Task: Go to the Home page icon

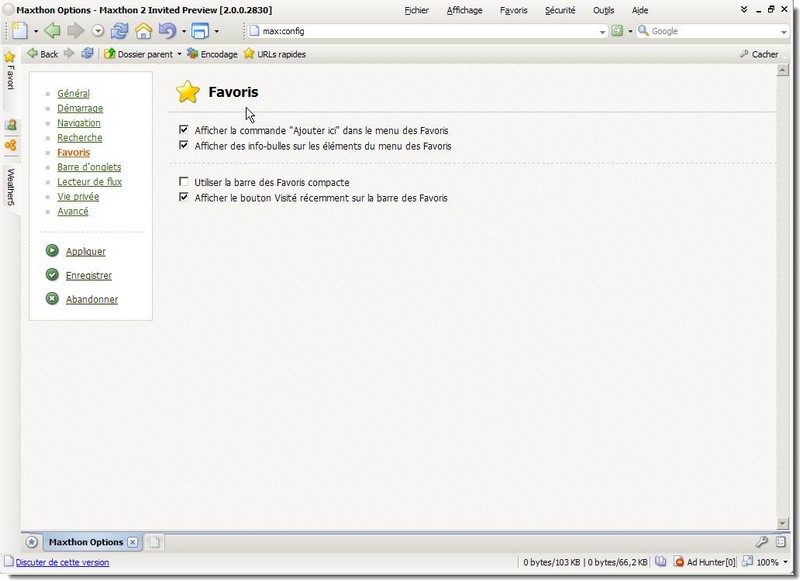Action: tap(143, 31)
